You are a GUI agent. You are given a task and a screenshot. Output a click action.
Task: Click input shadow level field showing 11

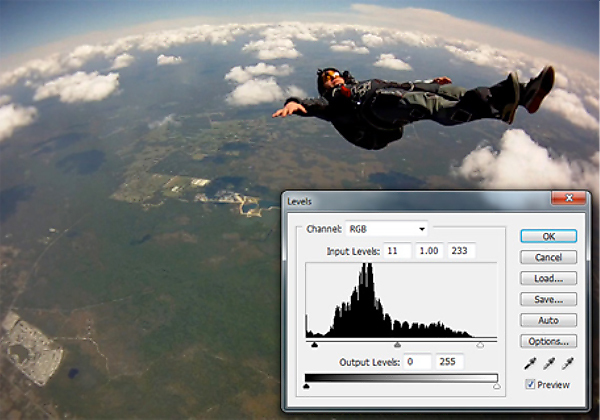point(397,251)
